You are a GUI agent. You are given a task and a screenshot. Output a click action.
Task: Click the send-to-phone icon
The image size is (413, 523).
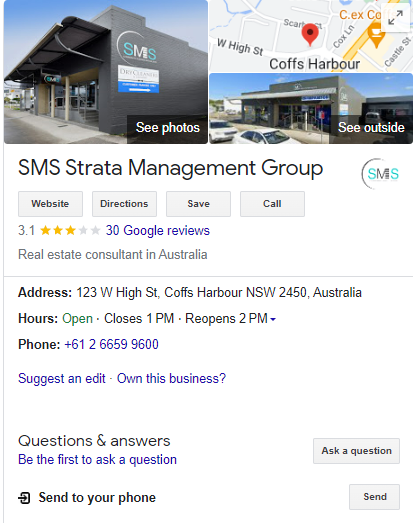click(x=24, y=498)
